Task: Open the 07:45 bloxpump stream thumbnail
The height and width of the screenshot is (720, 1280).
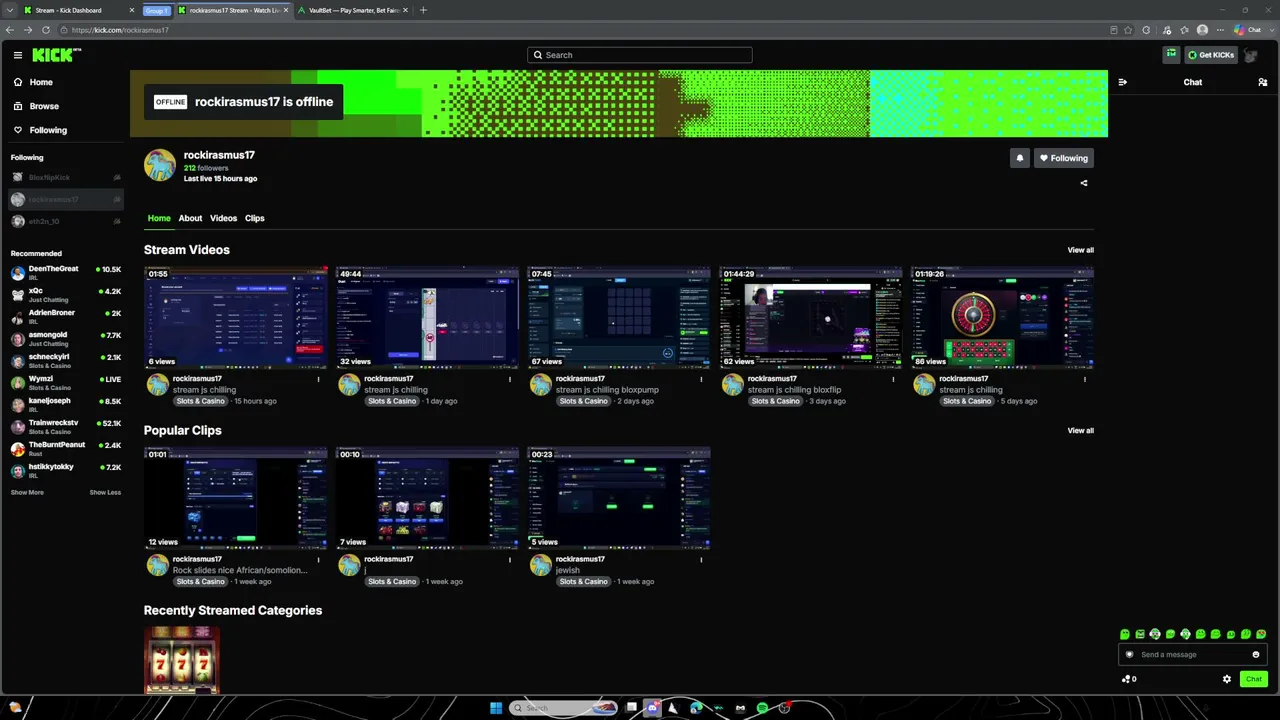Action: pos(619,317)
